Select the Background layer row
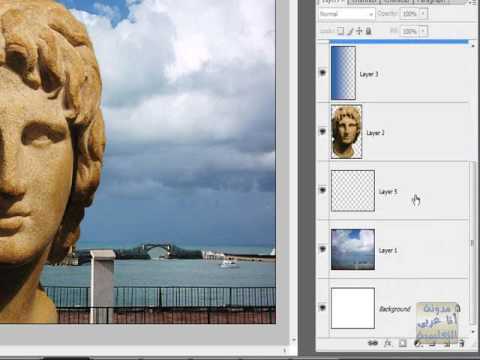This screenshot has width=480, height=360. [394, 308]
